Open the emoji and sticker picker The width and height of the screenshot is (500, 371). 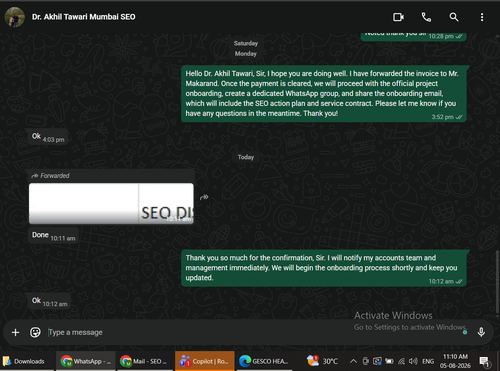[35, 332]
